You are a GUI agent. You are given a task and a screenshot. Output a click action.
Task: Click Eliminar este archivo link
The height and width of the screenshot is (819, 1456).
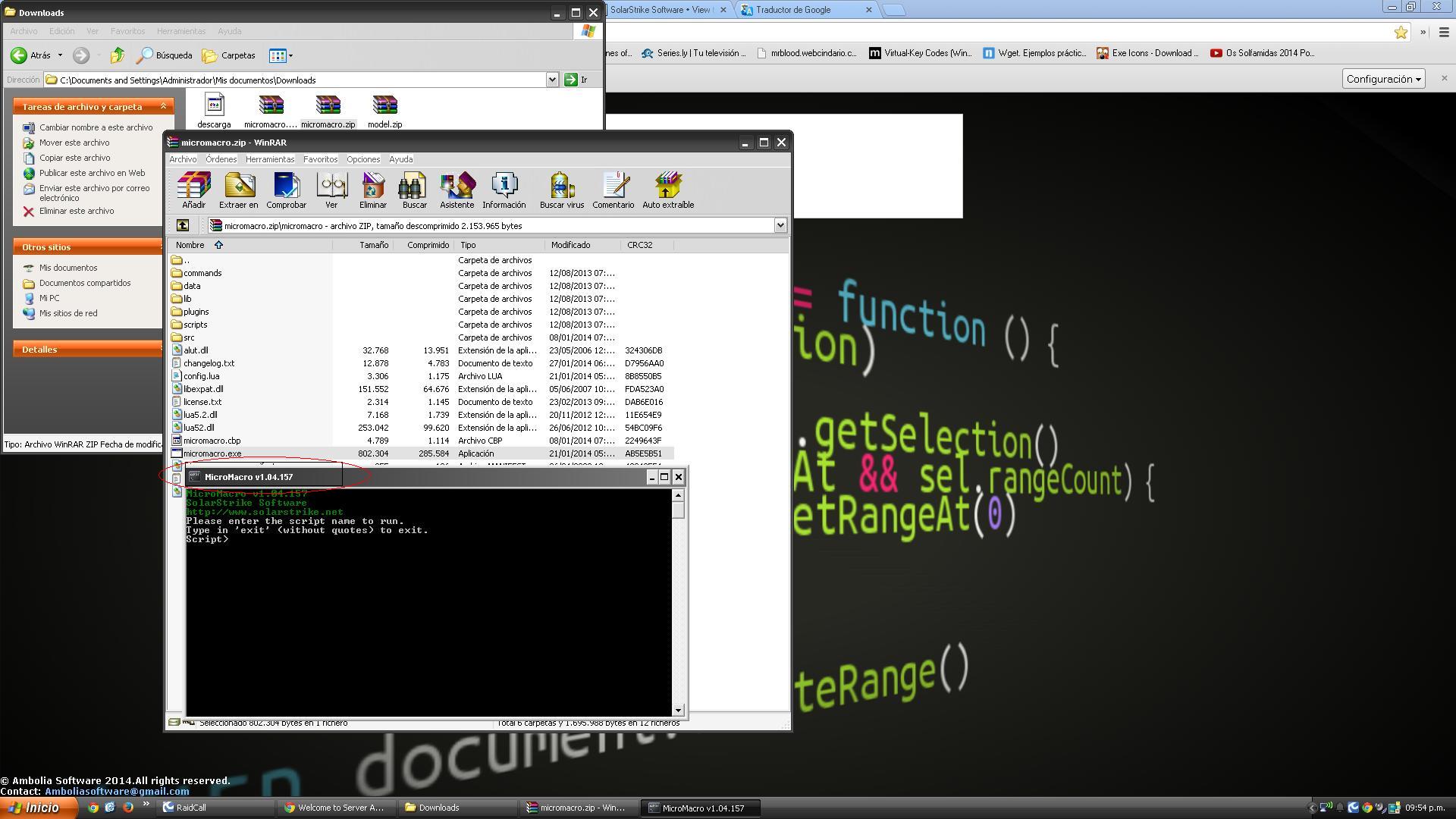77,212
